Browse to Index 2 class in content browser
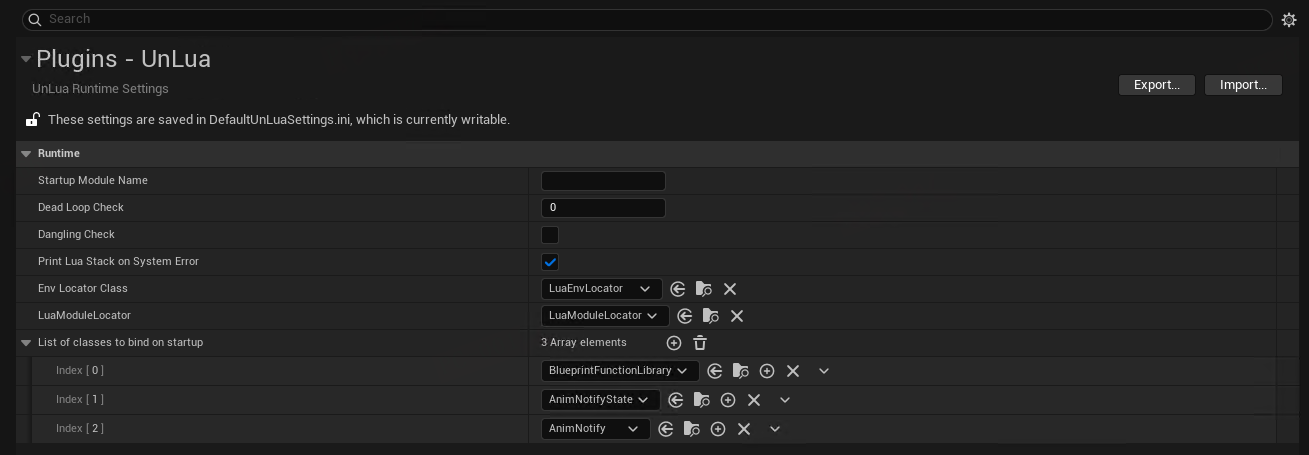This screenshot has width=1309, height=455. (692, 429)
